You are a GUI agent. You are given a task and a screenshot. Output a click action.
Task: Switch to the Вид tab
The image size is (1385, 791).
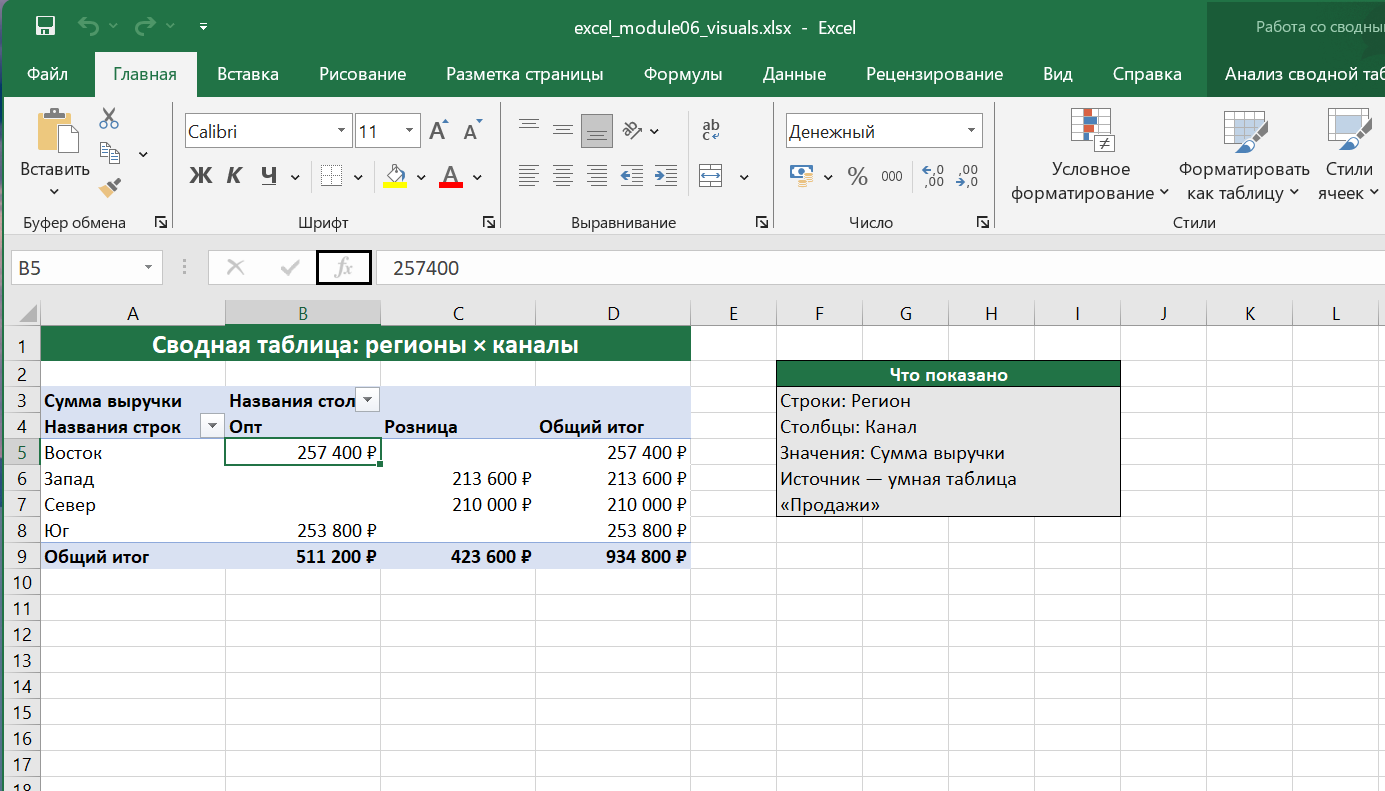[1057, 74]
